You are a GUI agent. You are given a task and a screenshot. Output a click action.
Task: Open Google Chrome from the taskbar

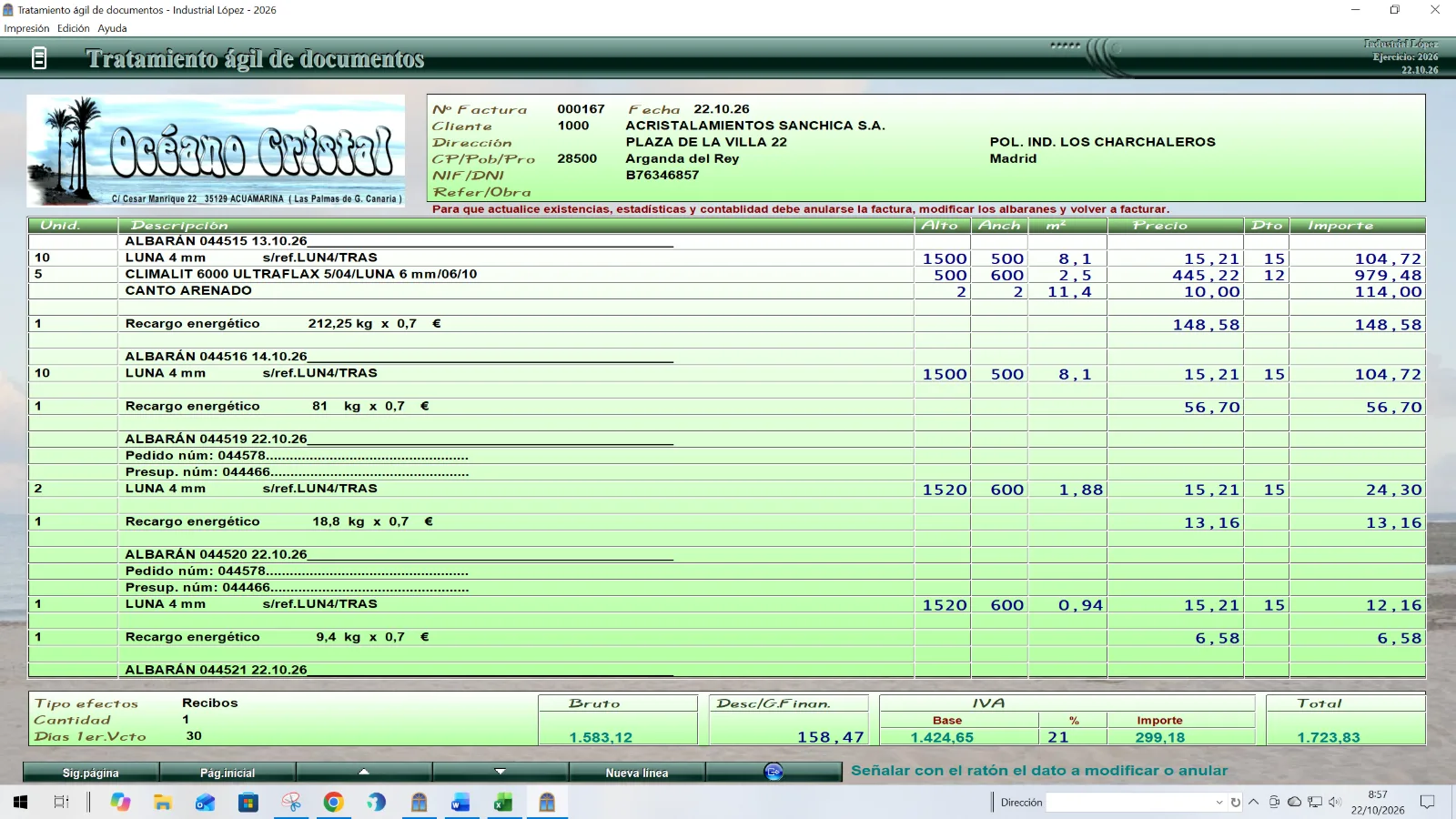point(333,802)
